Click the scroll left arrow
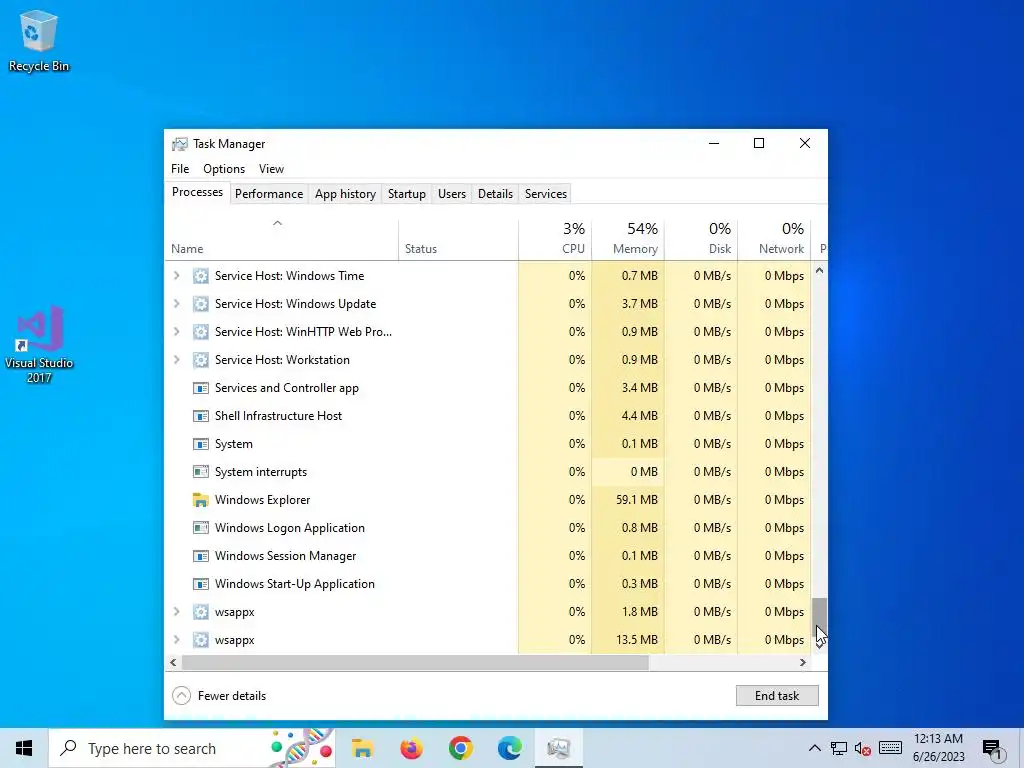Viewport: 1024px width, 768px height. pos(173,662)
